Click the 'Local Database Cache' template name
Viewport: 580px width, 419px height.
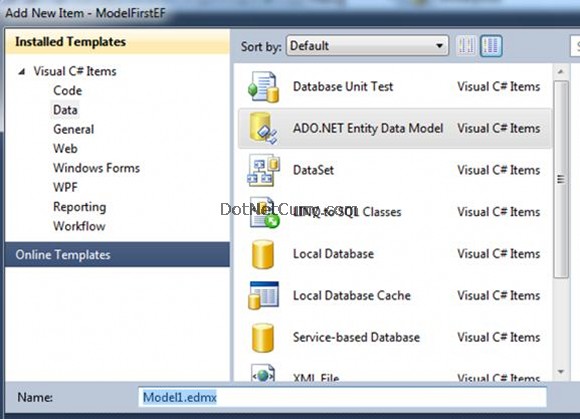[x=352, y=295]
